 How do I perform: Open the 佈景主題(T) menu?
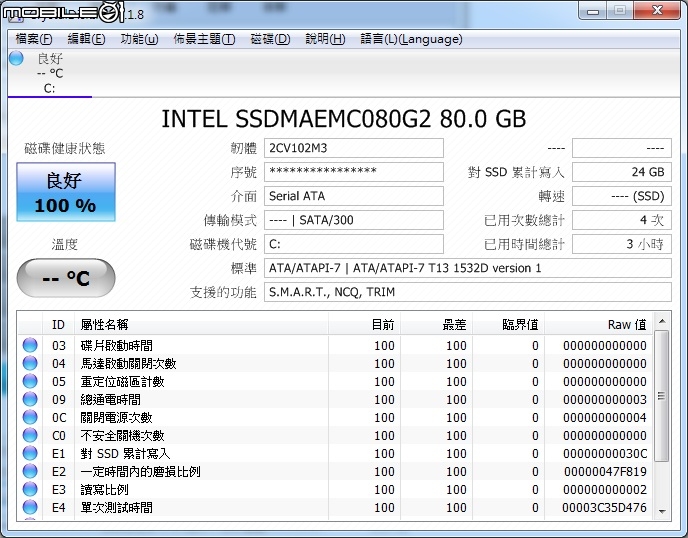pos(204,39)
